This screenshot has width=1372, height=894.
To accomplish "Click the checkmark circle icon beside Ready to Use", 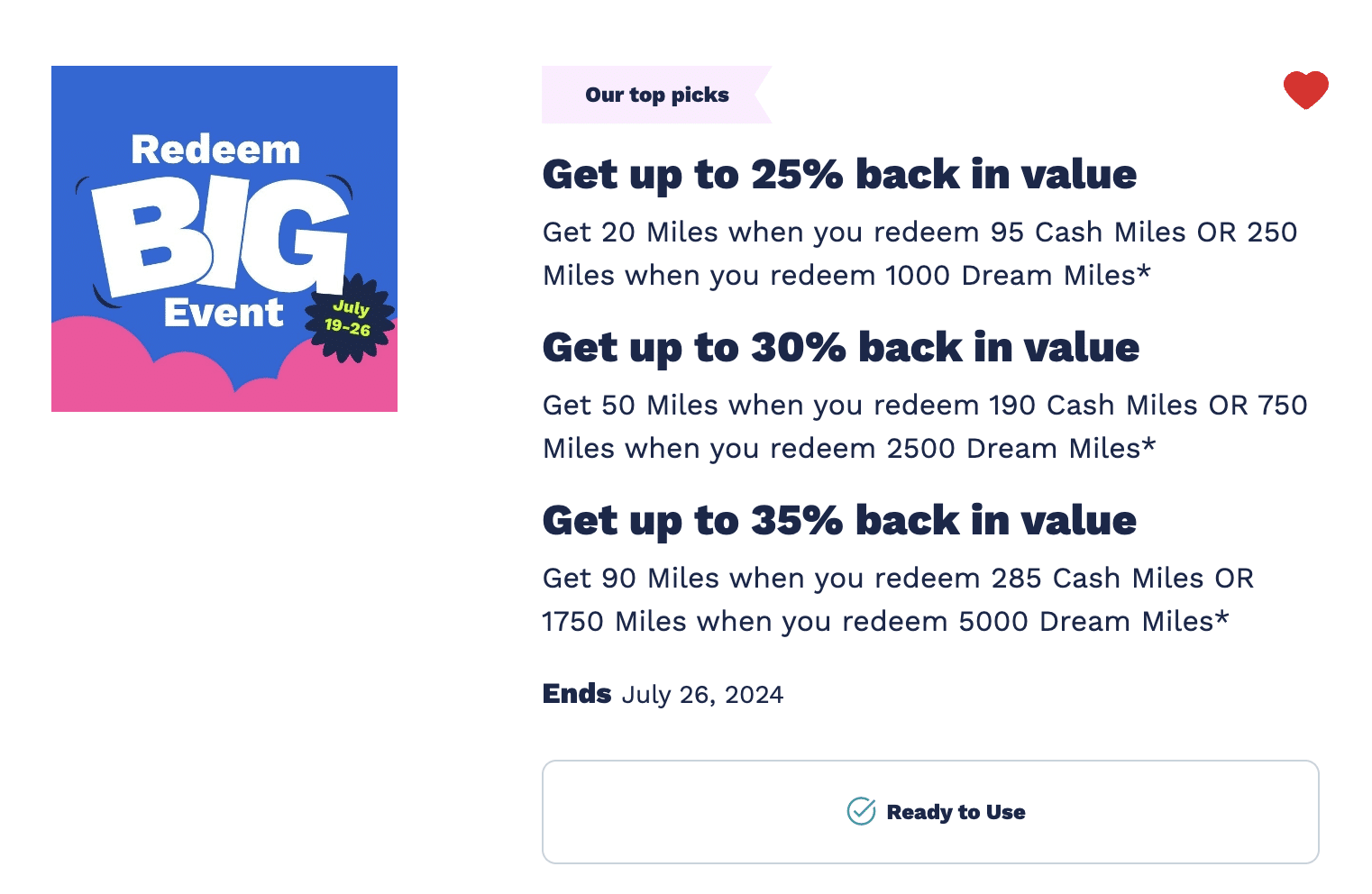I will (861, 811).
